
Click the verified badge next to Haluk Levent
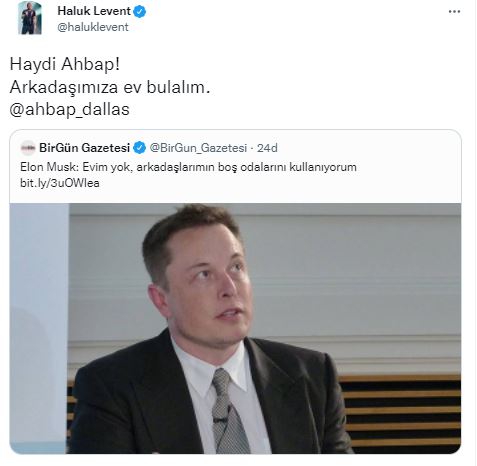[x=139, y=12]
